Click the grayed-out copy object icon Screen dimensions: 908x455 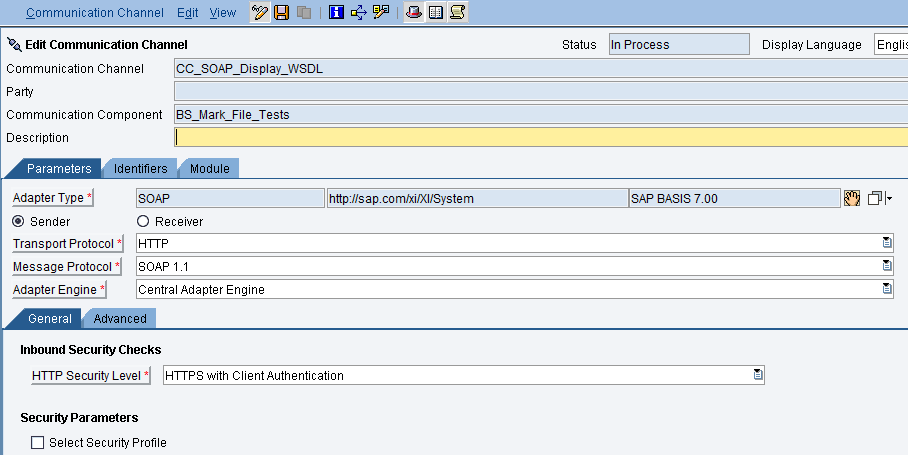[x=303, y=12]
